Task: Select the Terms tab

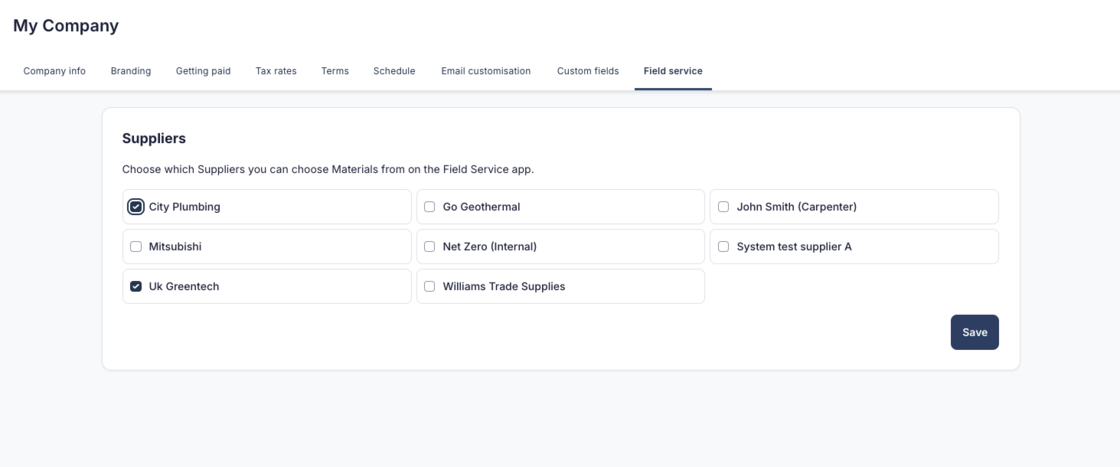Action: click(335, 71)
